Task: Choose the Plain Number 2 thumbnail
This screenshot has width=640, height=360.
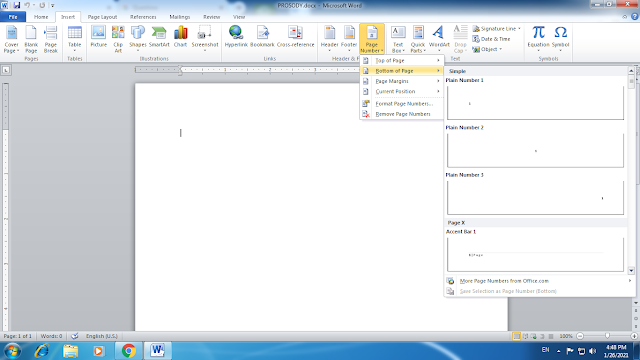Action: (536, 150)
